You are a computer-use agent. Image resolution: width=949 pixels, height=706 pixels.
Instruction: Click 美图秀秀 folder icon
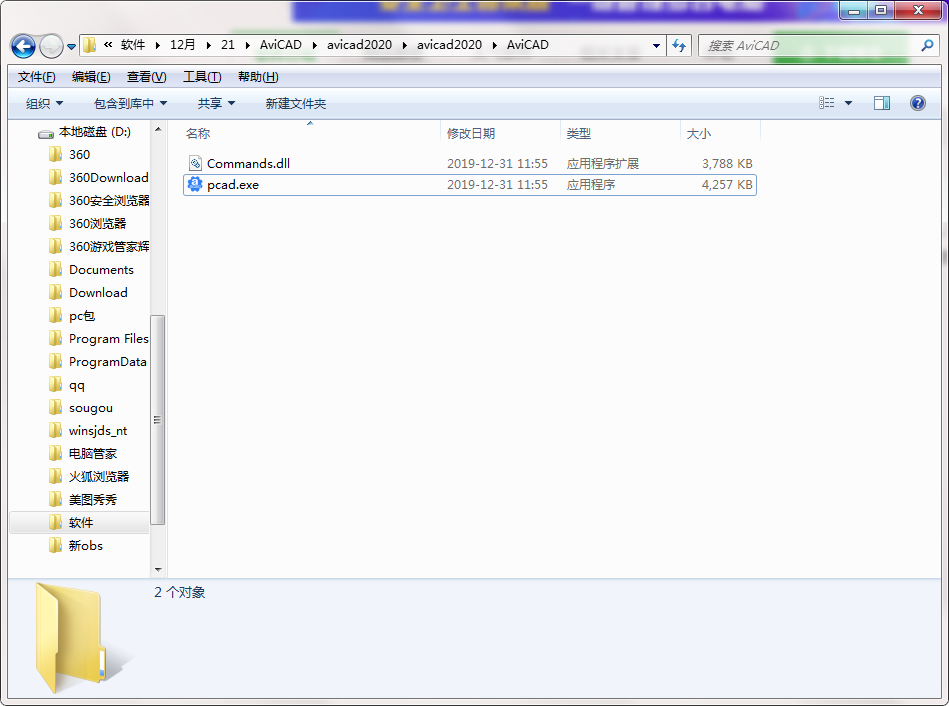(x=55, y=499)
